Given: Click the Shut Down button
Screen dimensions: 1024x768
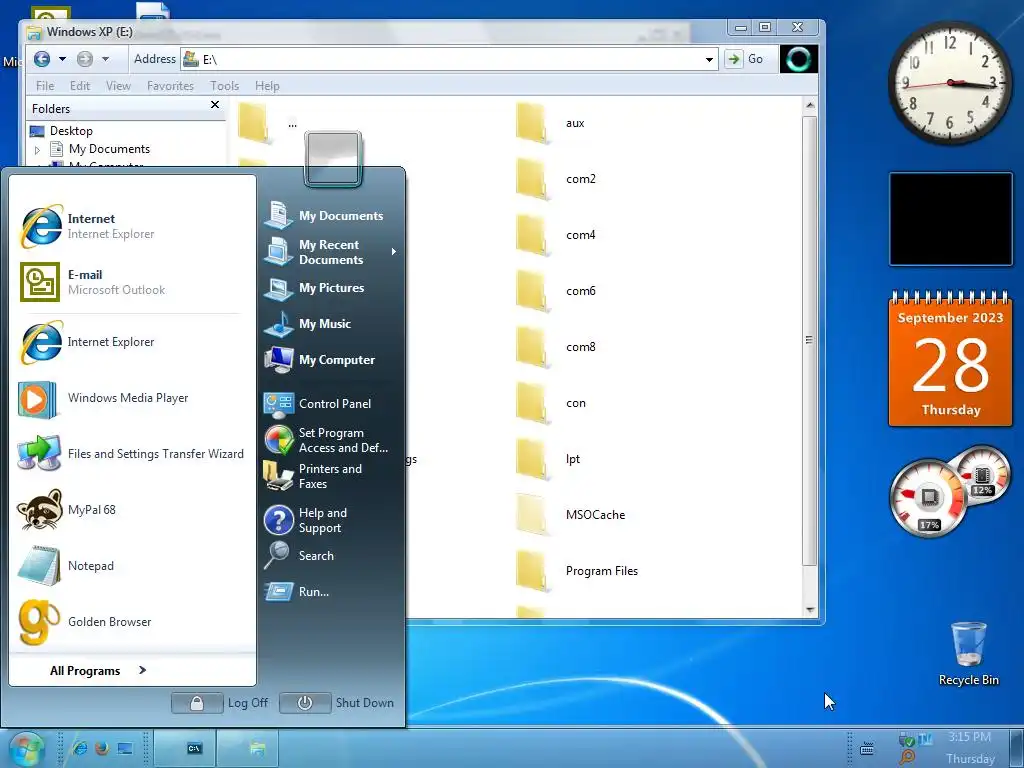Looking at the screenshot, I should (x=338, y=703).
